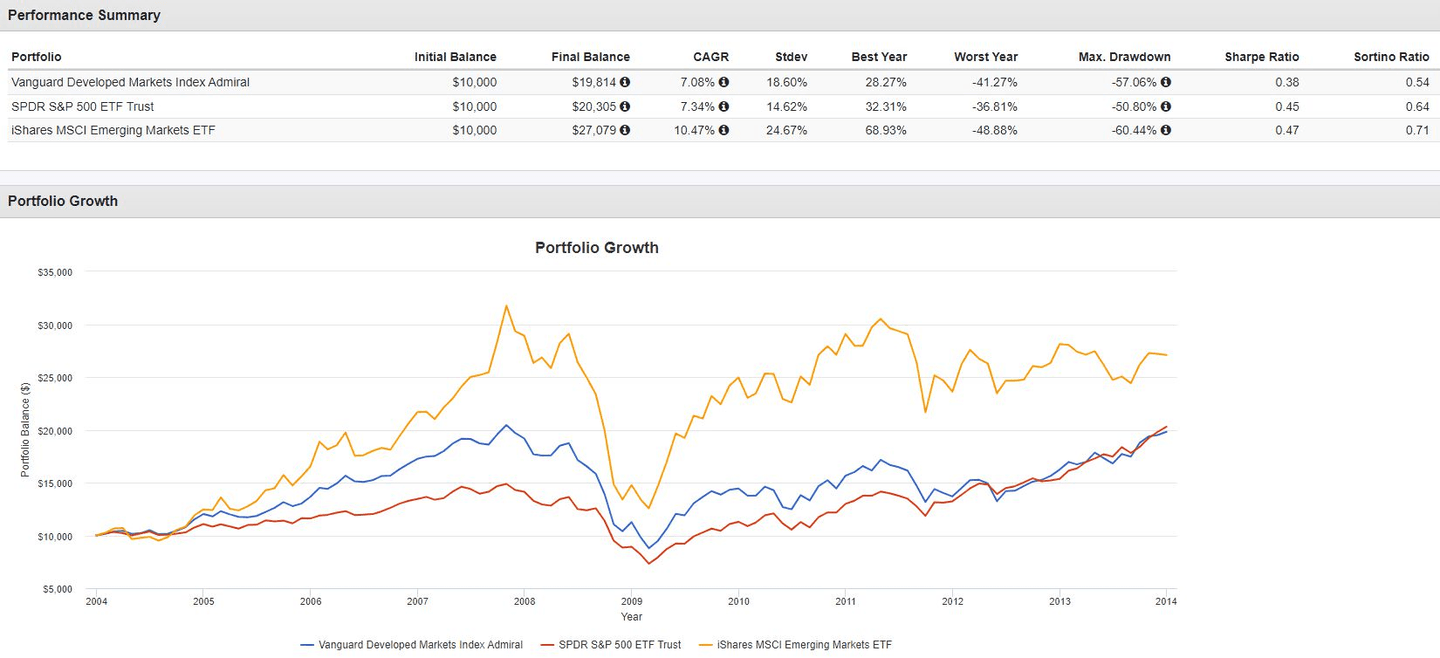Select the Stdev column header
Screen dimensions: 1440x658
tap(790, 57)
